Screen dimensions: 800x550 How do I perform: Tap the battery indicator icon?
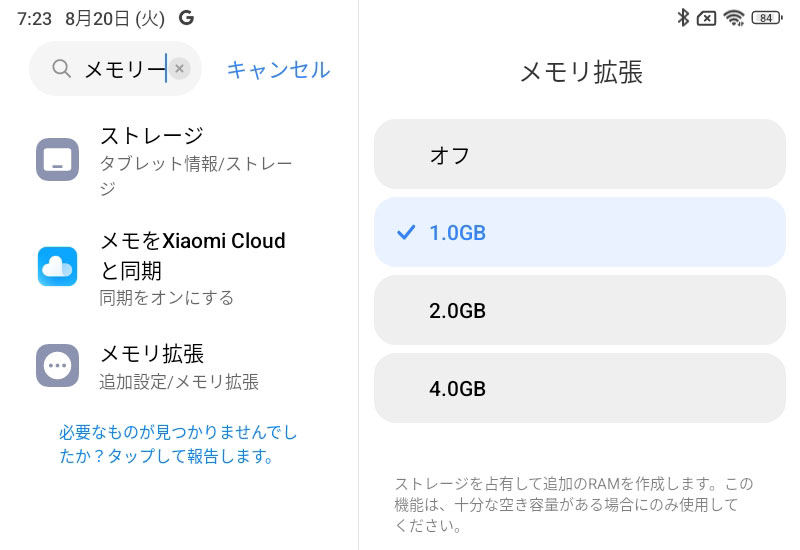[x=767, y=18]
